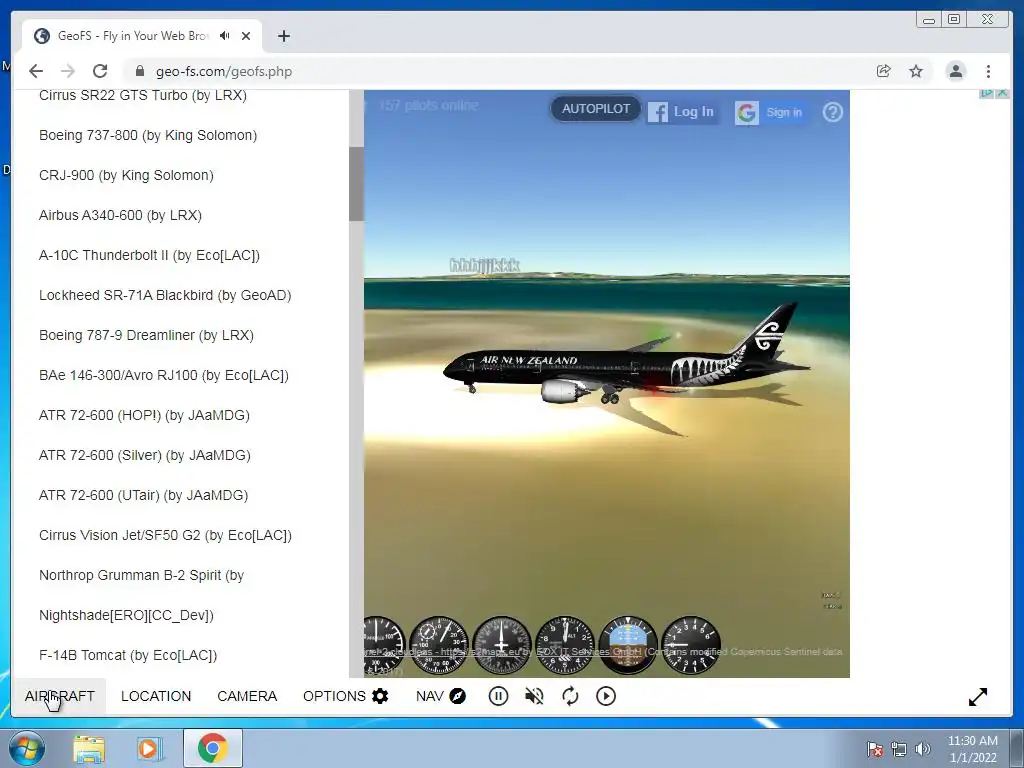Viewport: 1024px width, 768px height.
Task: Select ATR 72-600 (Silver) aircraft
Action: coord(145,455)
